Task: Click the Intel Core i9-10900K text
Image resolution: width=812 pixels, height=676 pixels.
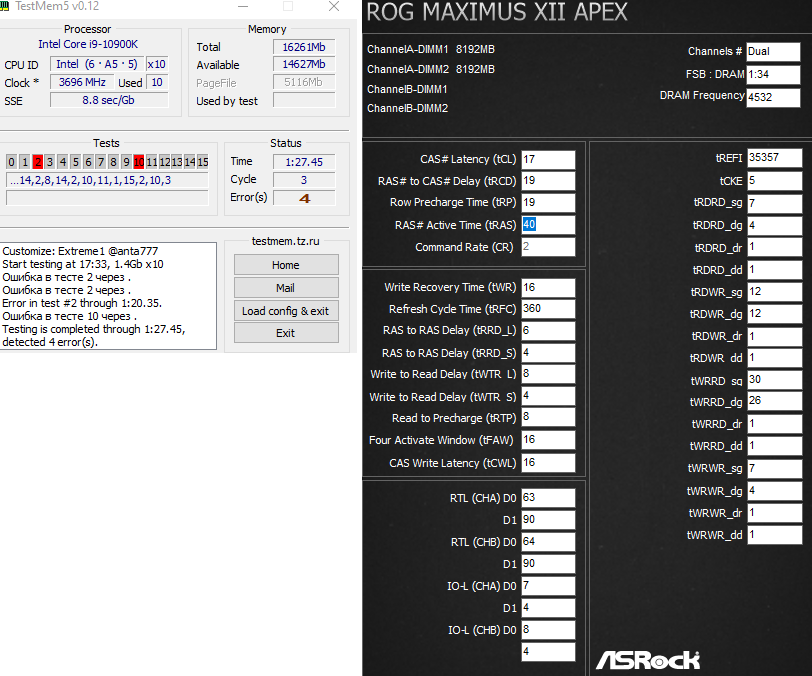Action: 88,45
